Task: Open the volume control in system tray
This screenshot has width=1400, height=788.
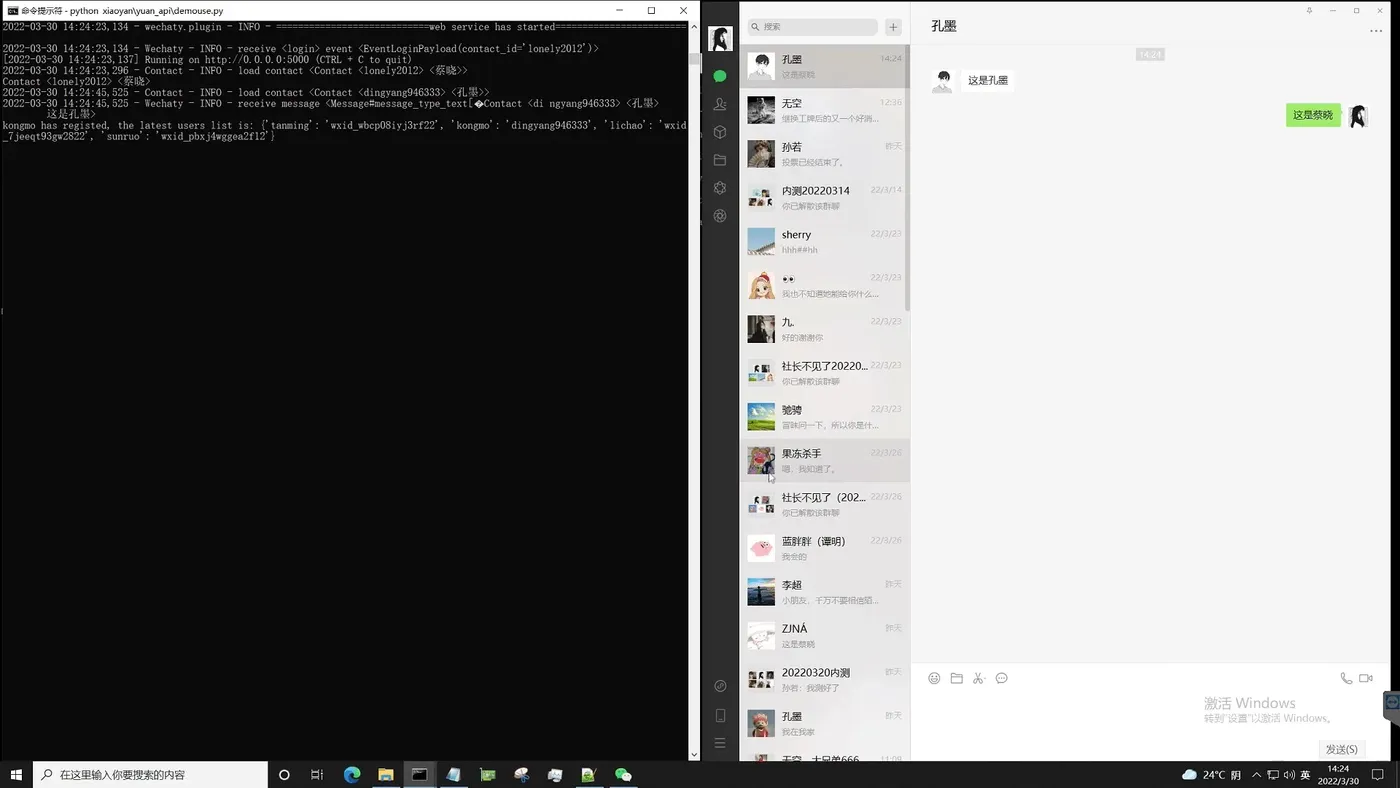Action: [x=1289, y=775]
